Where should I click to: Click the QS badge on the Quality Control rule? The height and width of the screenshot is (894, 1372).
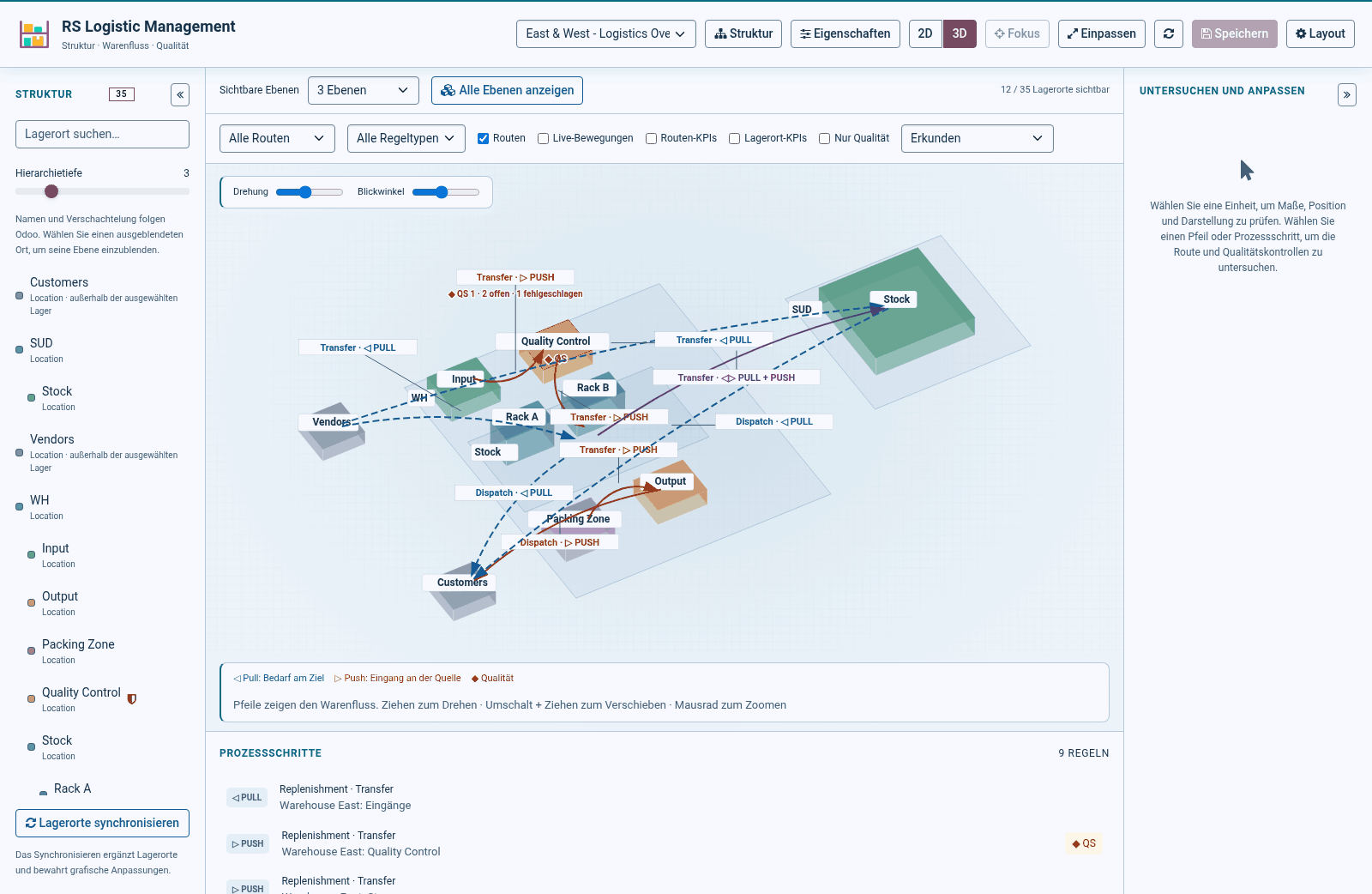pyautogui.click(x=1084, y=843)
